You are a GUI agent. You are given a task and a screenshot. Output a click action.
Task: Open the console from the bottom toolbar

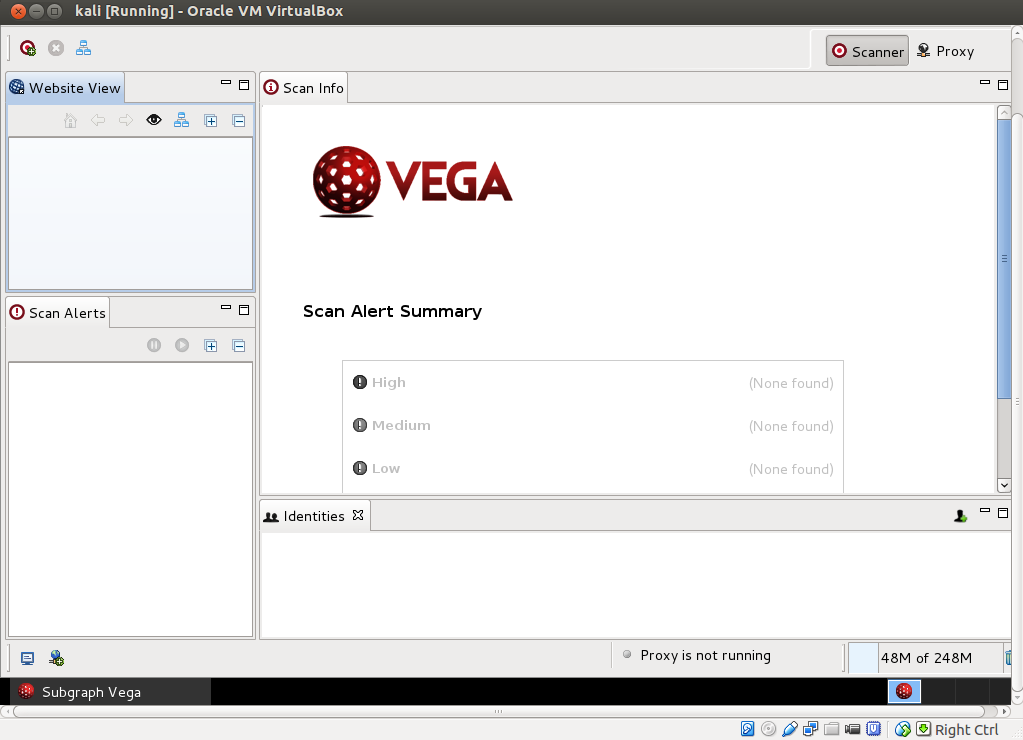pyautogui.click(x=27, y=658)
